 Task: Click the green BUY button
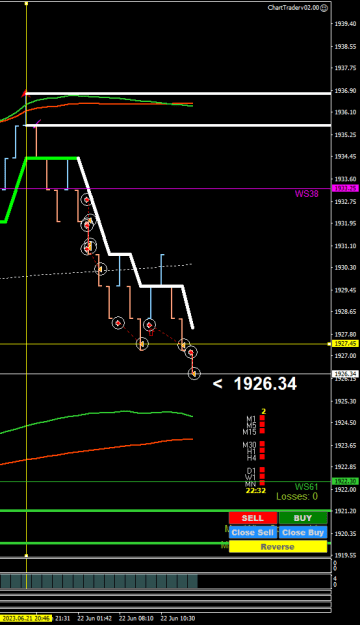click(303, 518)
